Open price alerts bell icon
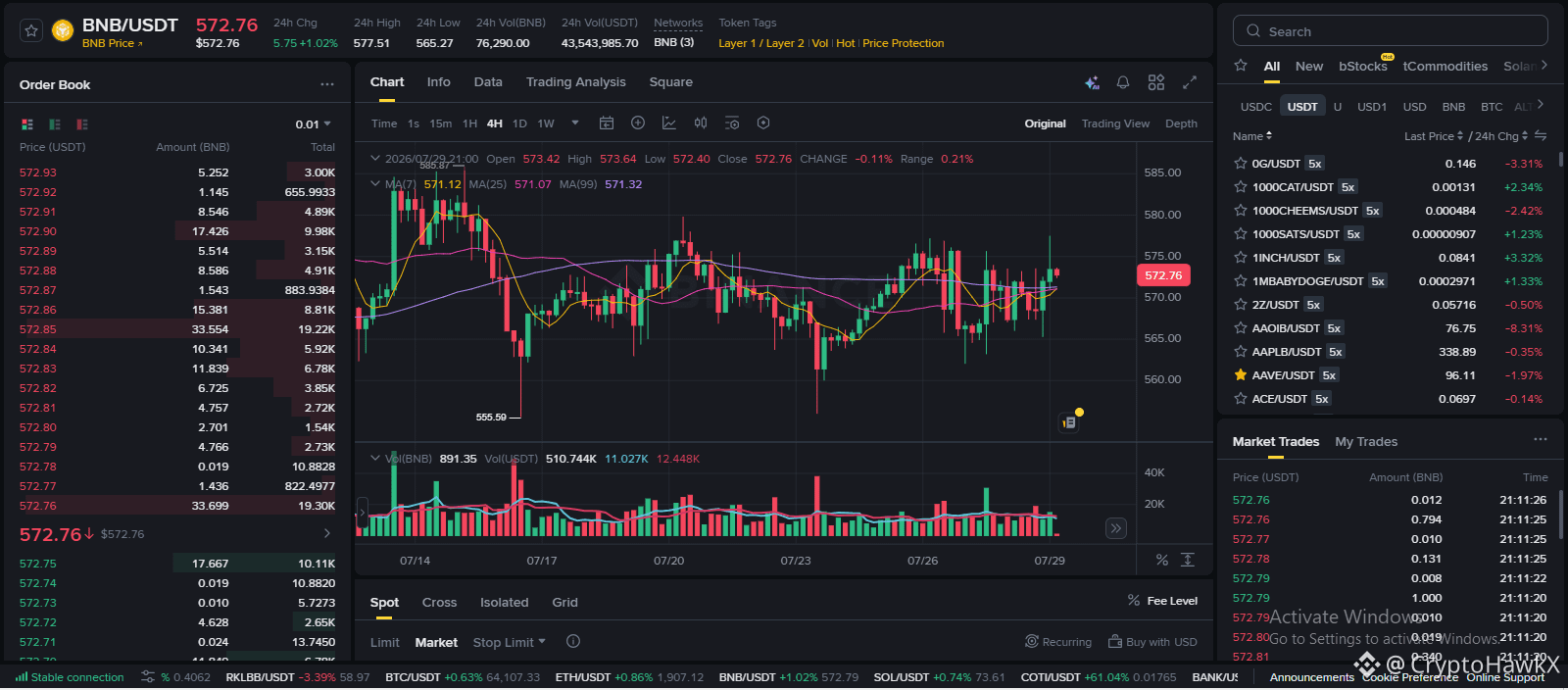Screen dimensions: 1568x690 point(1123,82)
